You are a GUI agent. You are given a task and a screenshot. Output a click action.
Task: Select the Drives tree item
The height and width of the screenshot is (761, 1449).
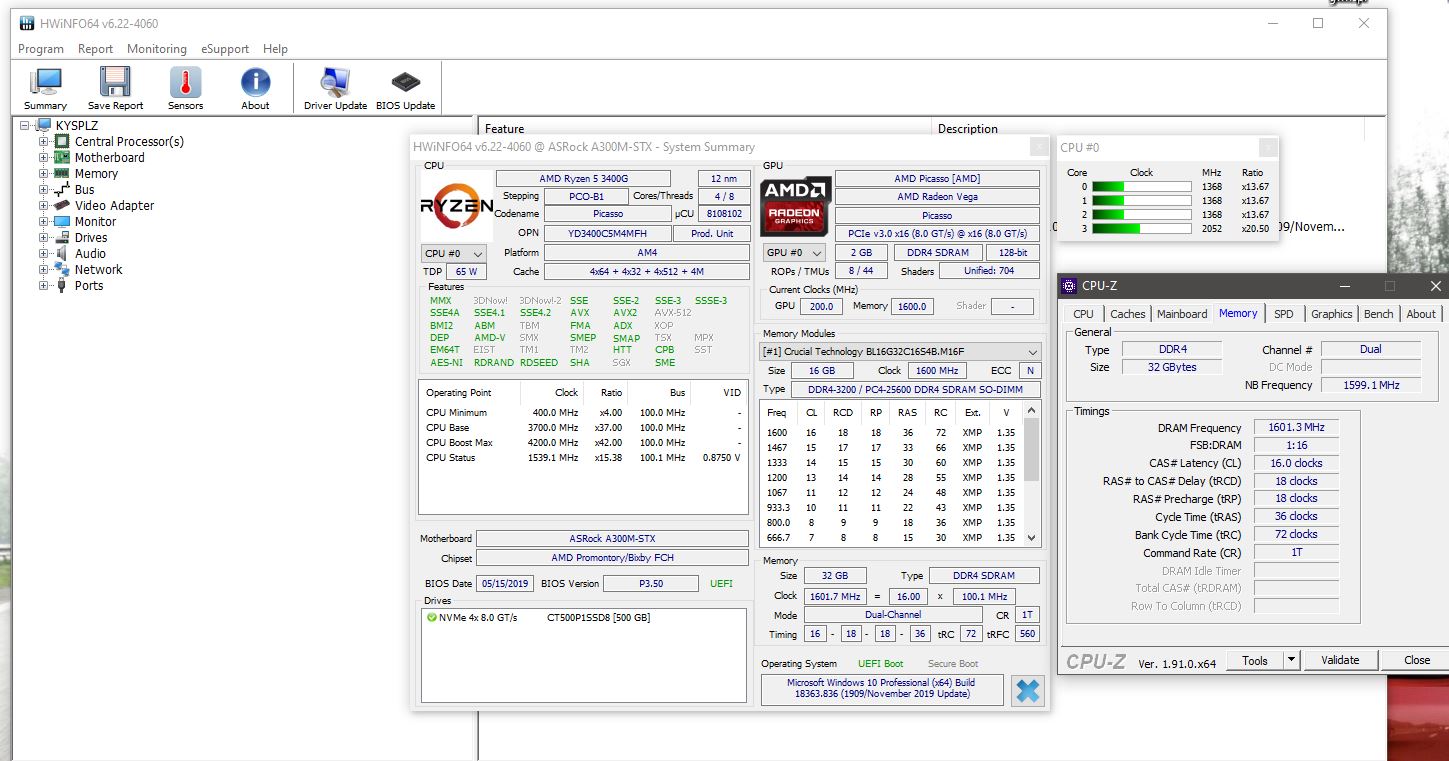[x=90, y=238]
